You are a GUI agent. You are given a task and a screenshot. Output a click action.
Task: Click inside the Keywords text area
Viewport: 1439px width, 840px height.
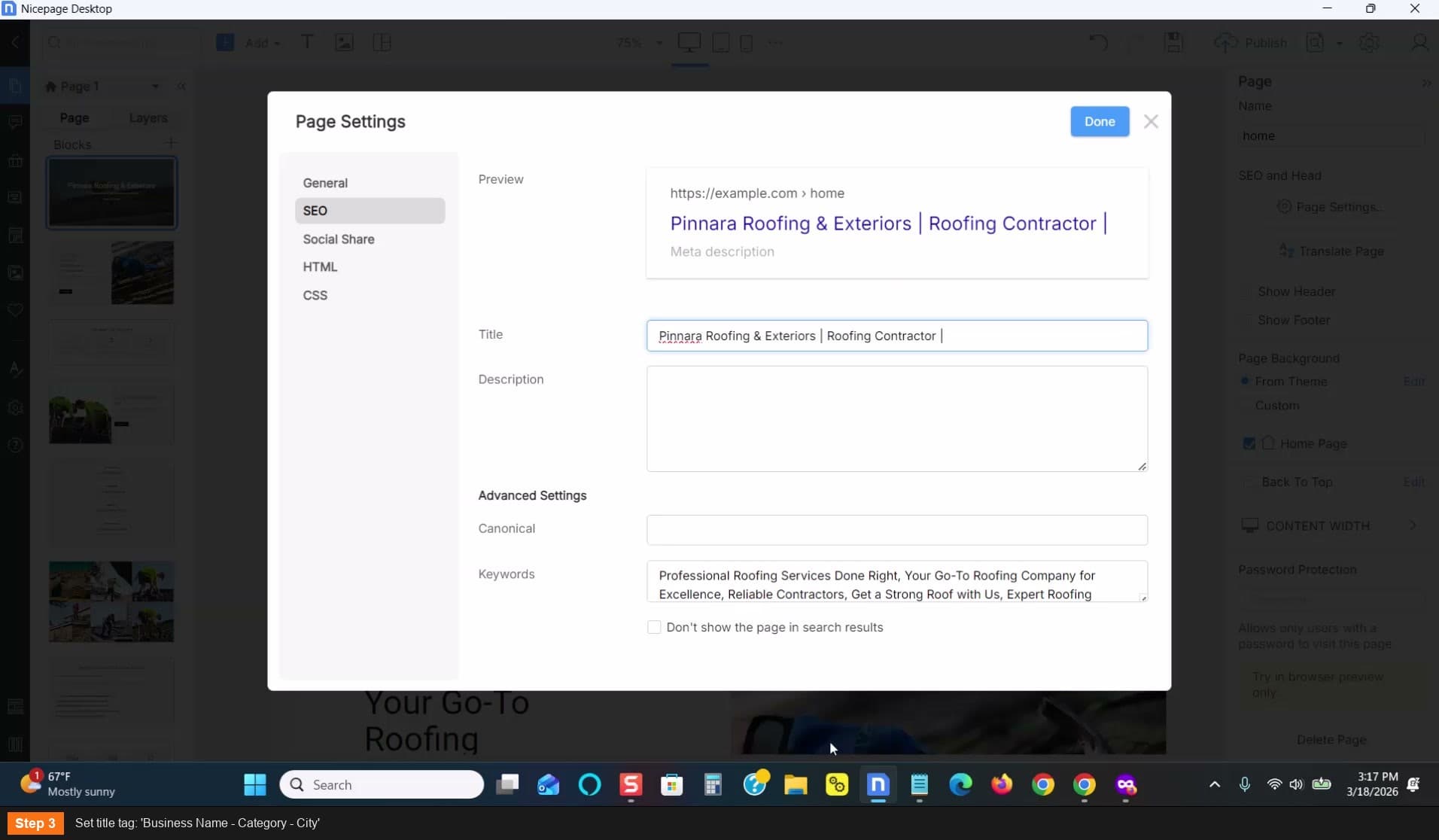tap(897, 581)
